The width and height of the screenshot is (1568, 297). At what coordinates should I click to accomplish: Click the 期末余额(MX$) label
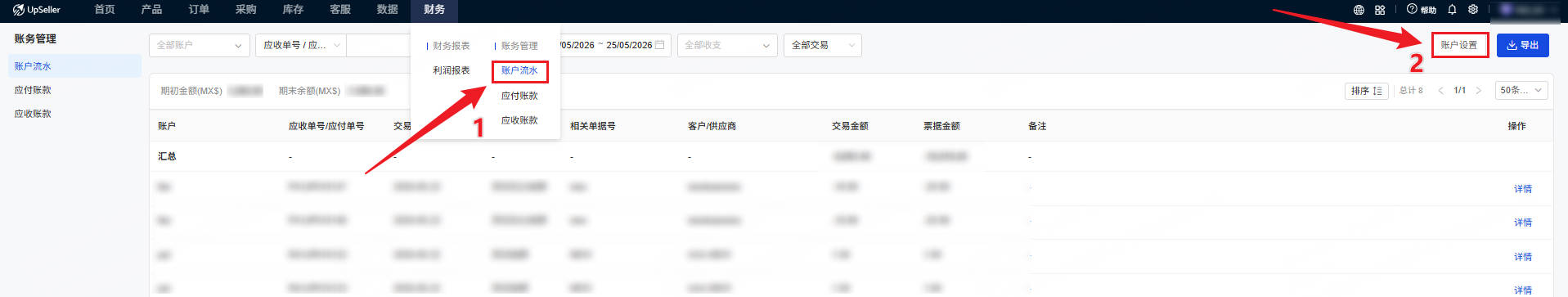coord(309,91)
